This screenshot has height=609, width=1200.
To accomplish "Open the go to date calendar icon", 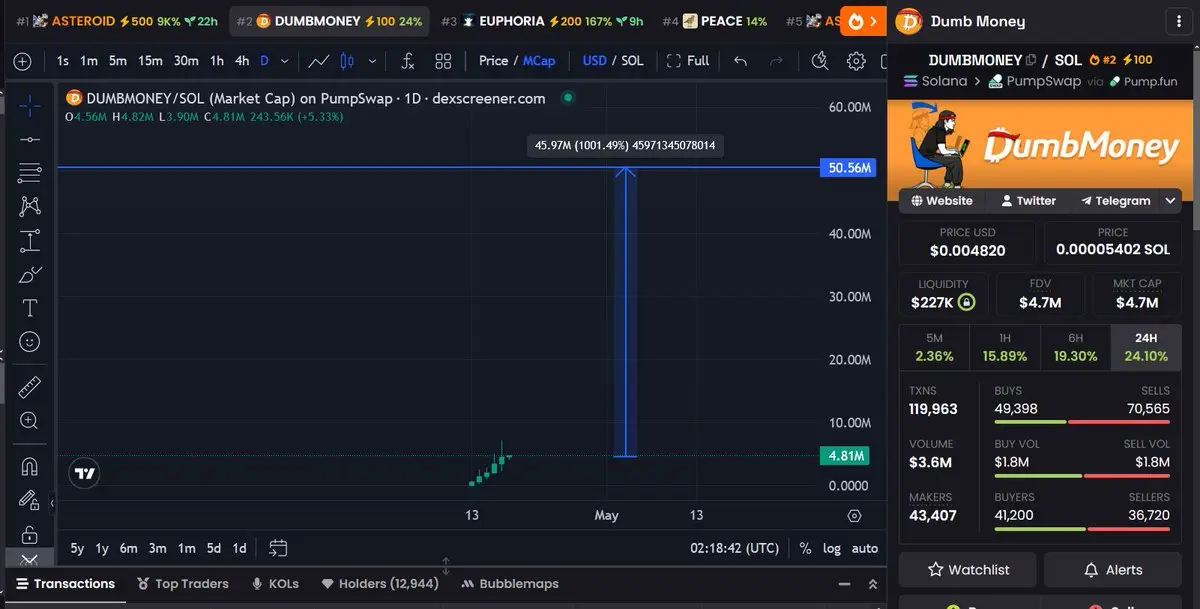I will click(x=278, y=548).
